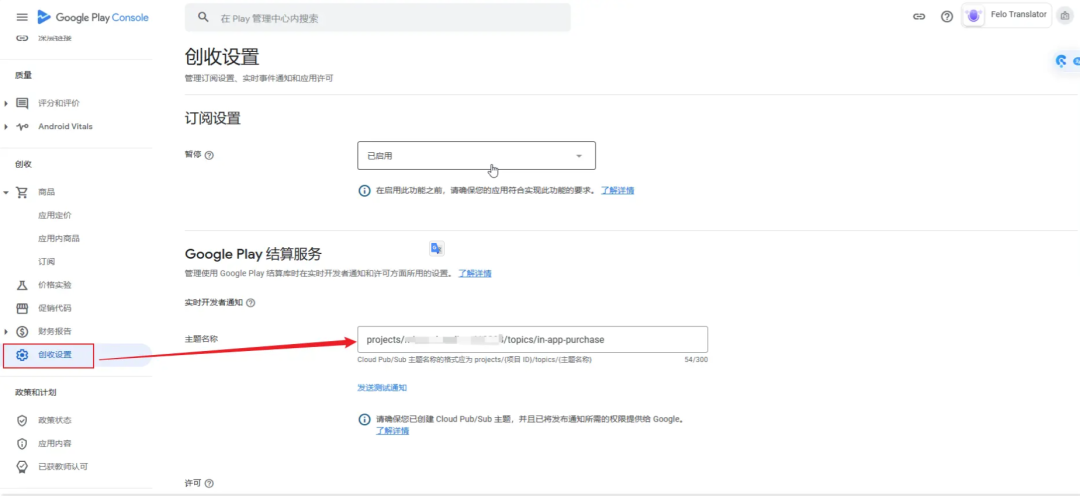Click the 评分和评价 comment icon
The width and height of the screenshot is (1080, 497).
click(x=22, y=103)
